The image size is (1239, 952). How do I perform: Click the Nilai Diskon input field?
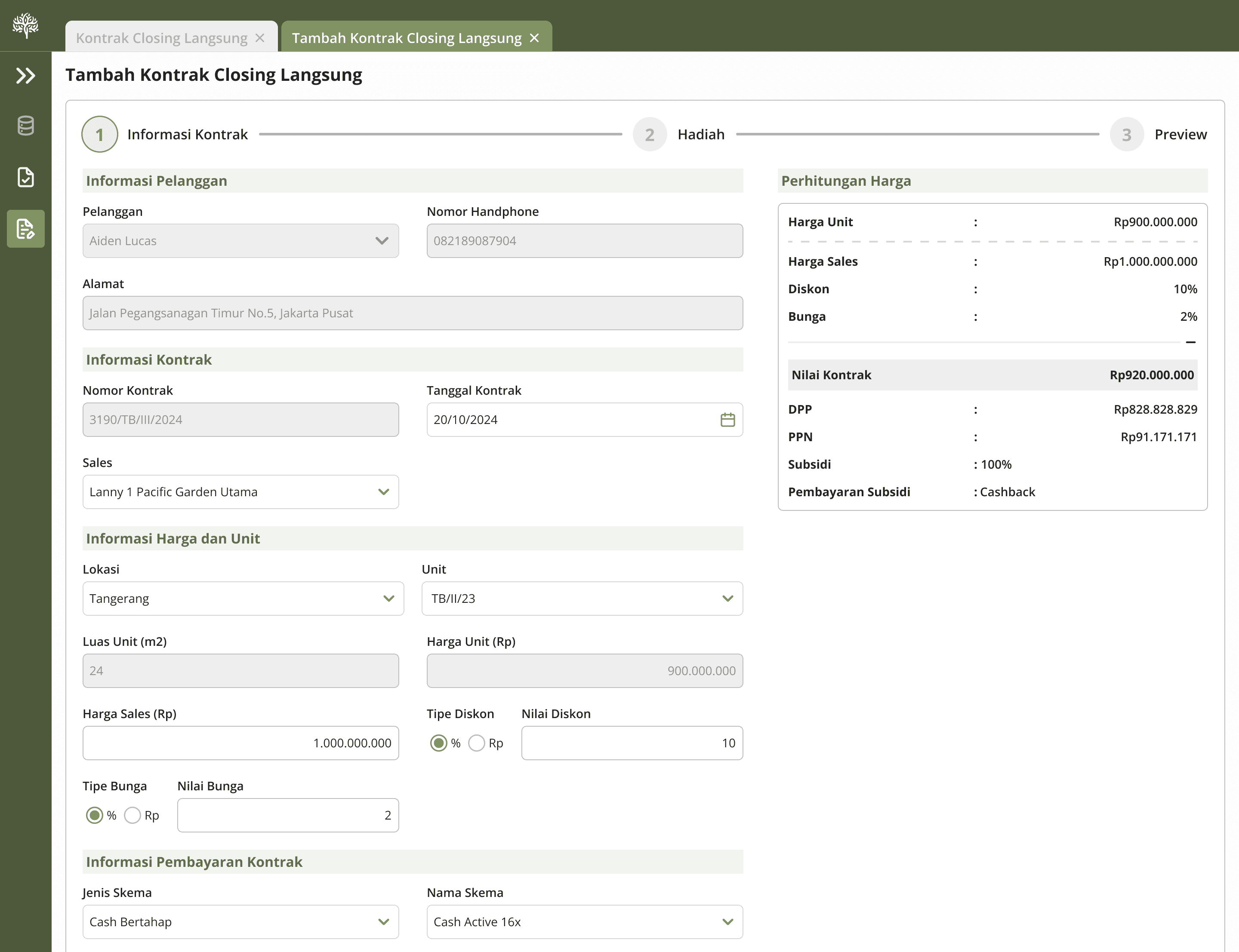click(x=632, y=743)
